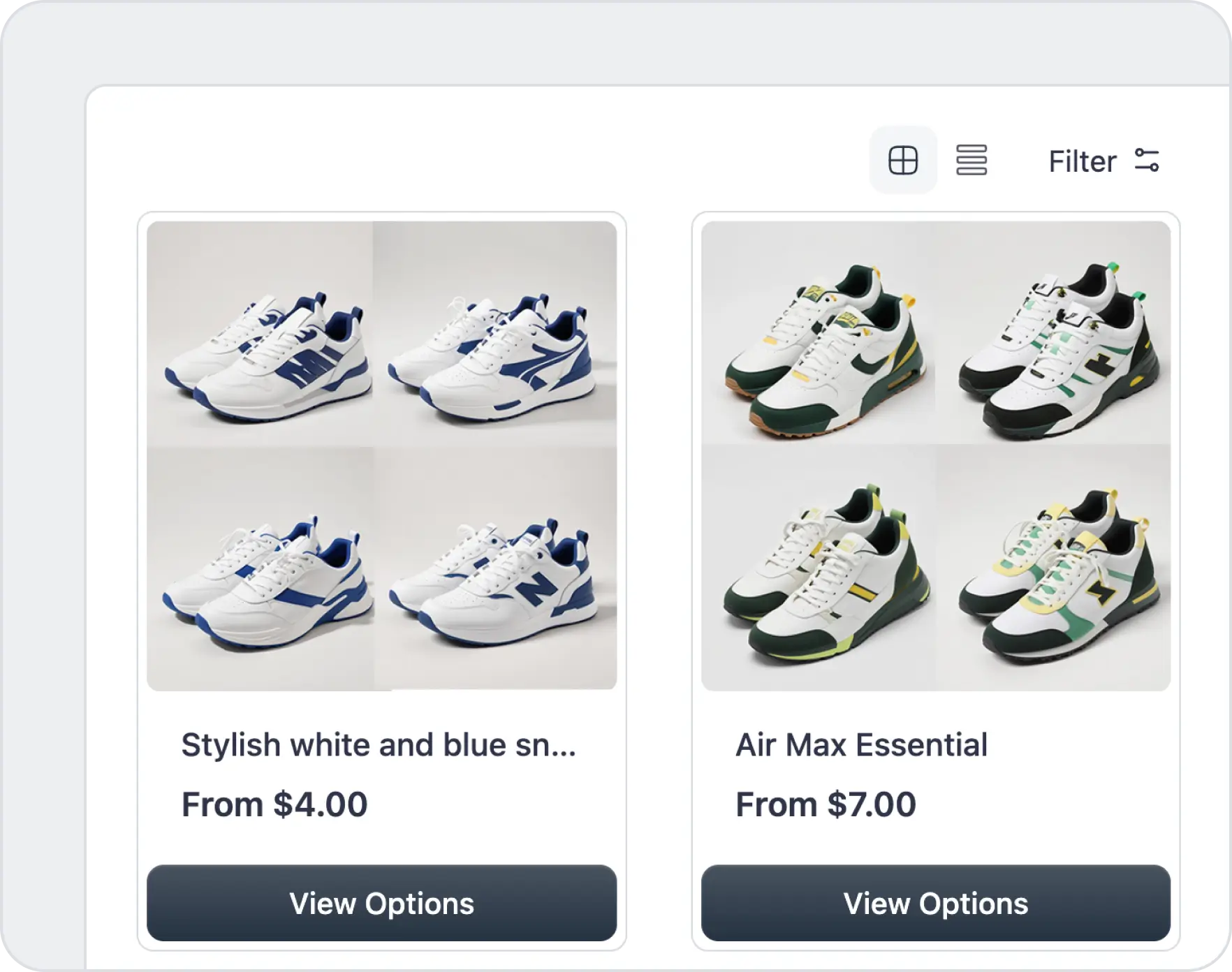
Task: Click the Filter label
Action: (x=1082, y=161)
